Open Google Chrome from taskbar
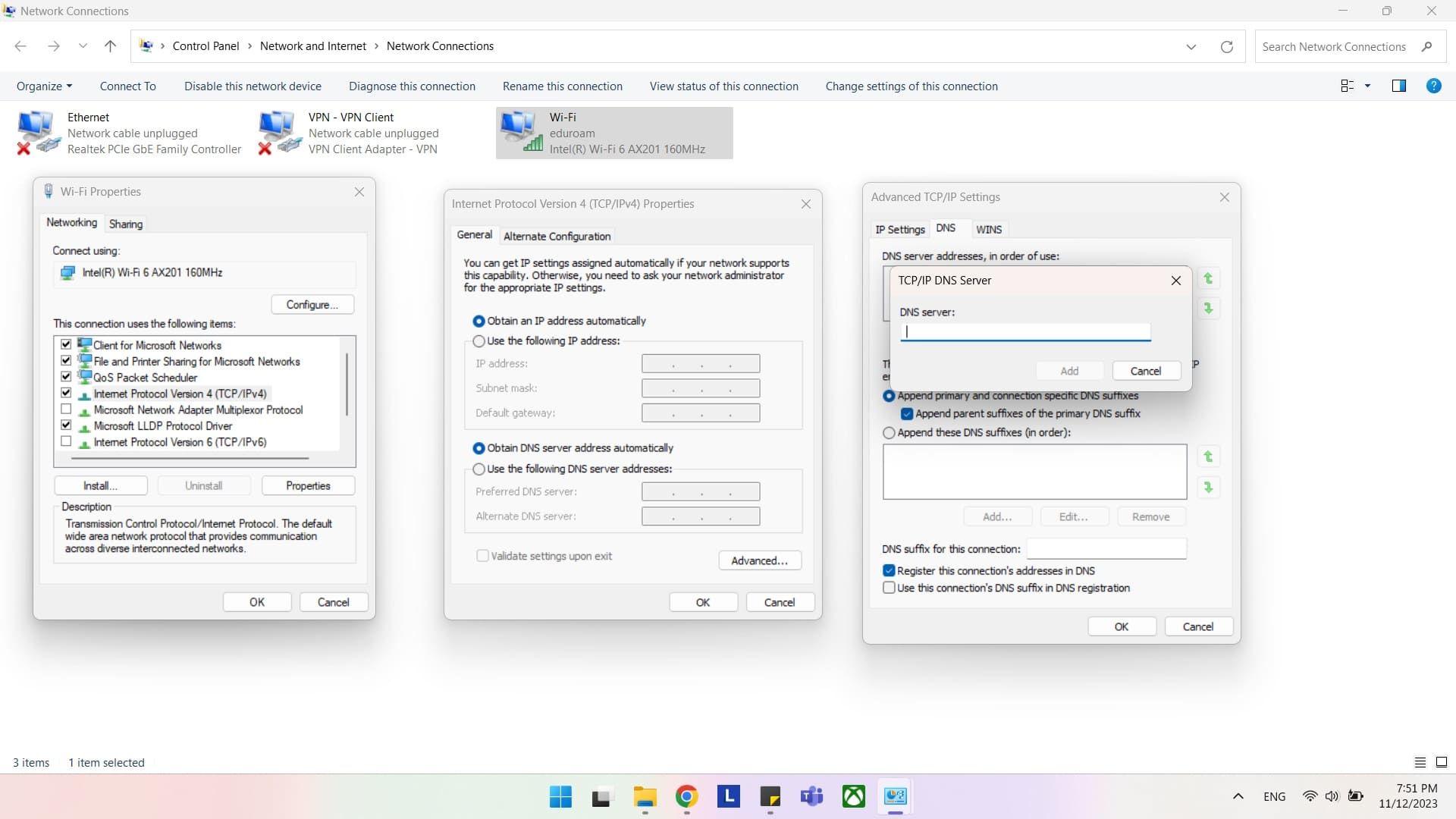 (686, 796)
